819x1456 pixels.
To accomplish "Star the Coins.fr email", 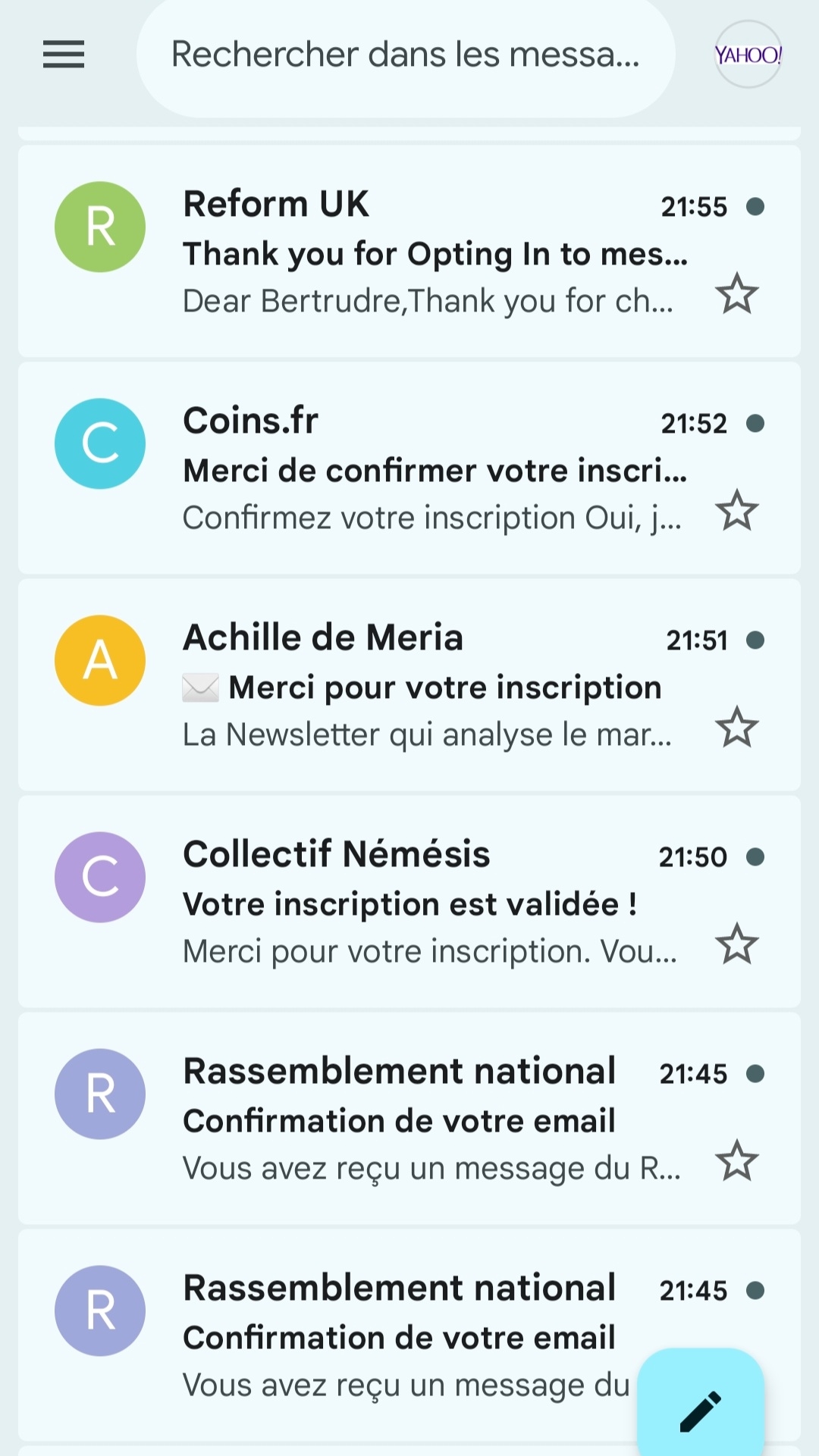I will click(737, 511).
